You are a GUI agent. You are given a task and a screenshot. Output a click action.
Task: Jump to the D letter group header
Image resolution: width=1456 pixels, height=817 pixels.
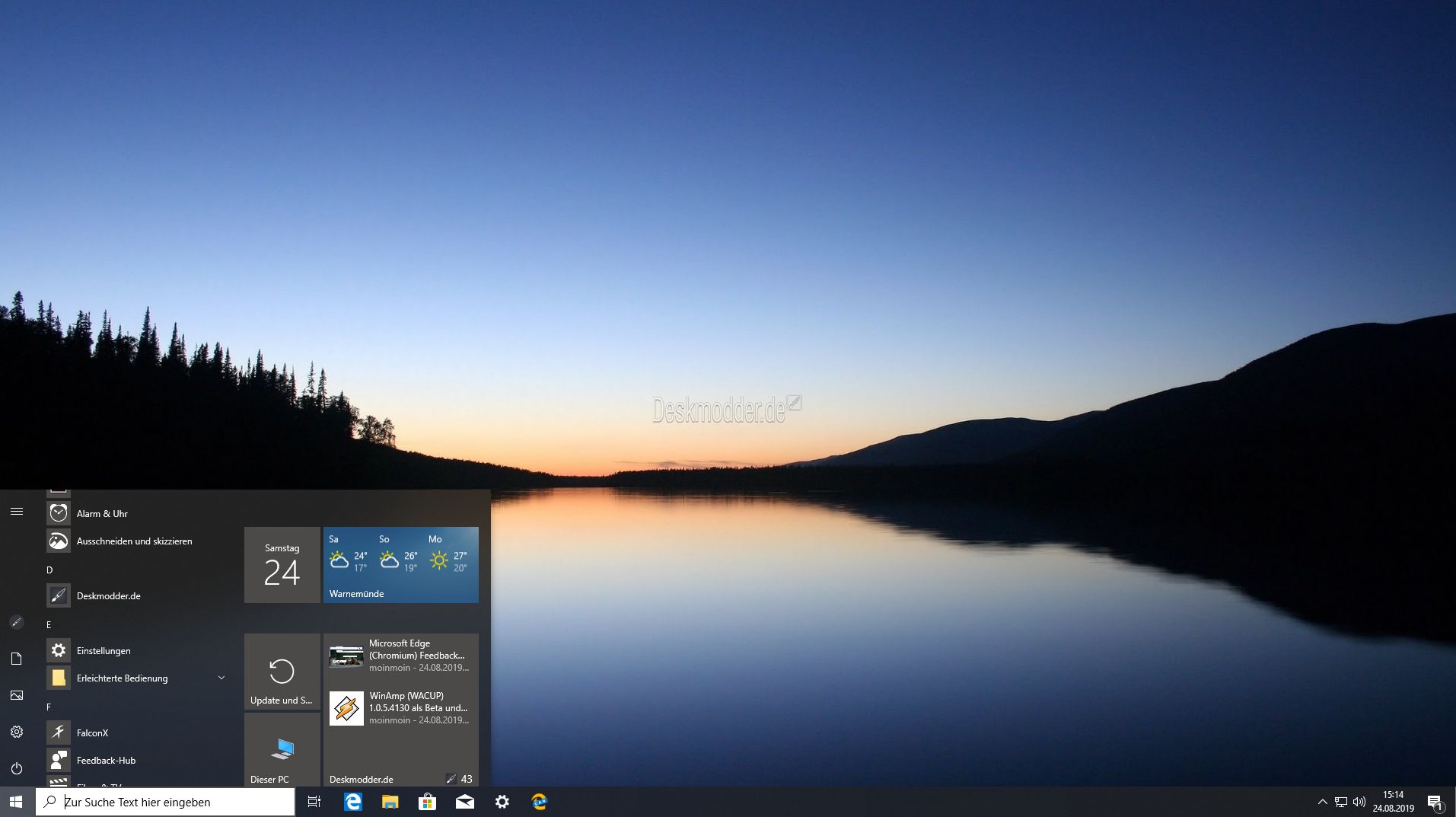[x=49, y=570]
